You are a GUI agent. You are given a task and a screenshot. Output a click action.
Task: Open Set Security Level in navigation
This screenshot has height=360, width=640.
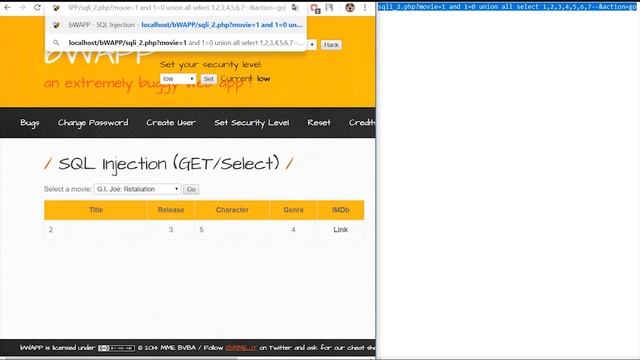pos(252,123)
